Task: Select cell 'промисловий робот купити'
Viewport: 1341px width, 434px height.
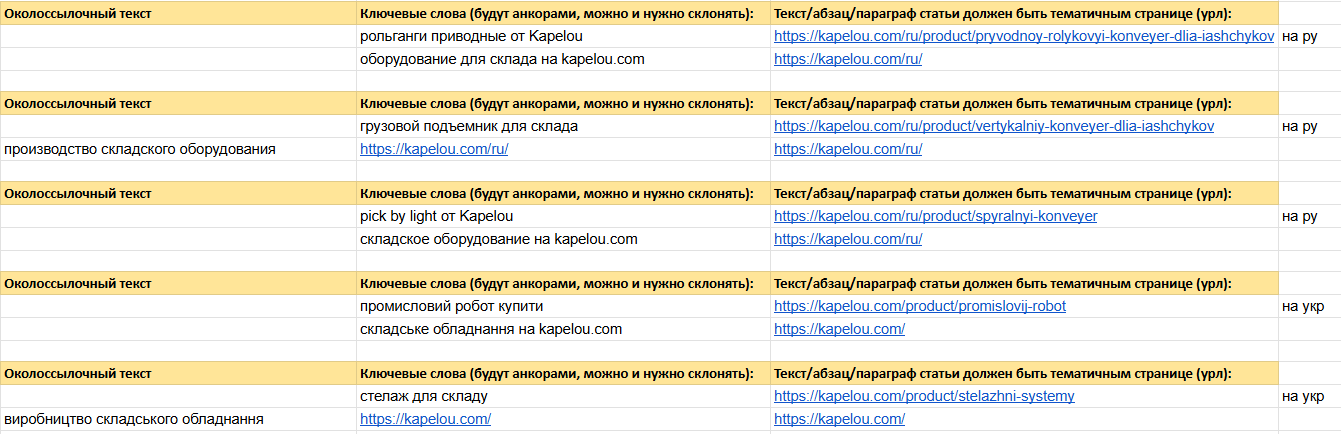Action: 564,306
